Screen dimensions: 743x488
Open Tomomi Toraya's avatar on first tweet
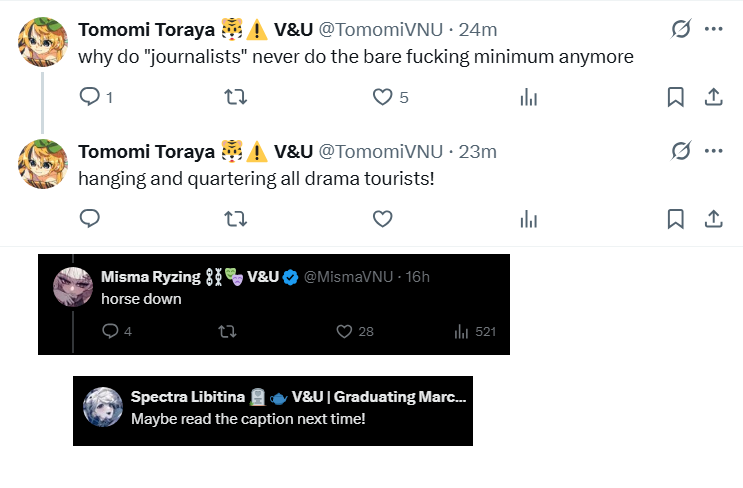coord(42,42)
